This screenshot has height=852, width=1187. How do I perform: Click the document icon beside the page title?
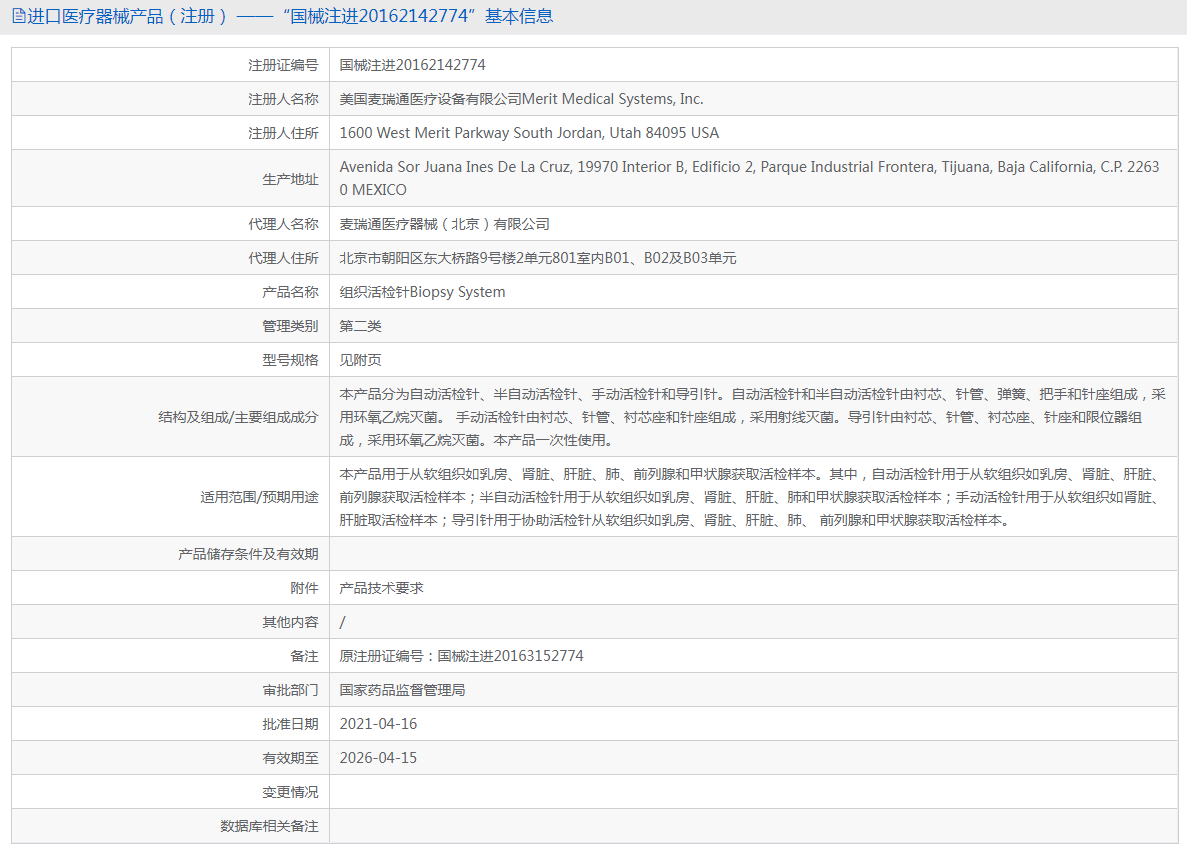coord(19,16)
